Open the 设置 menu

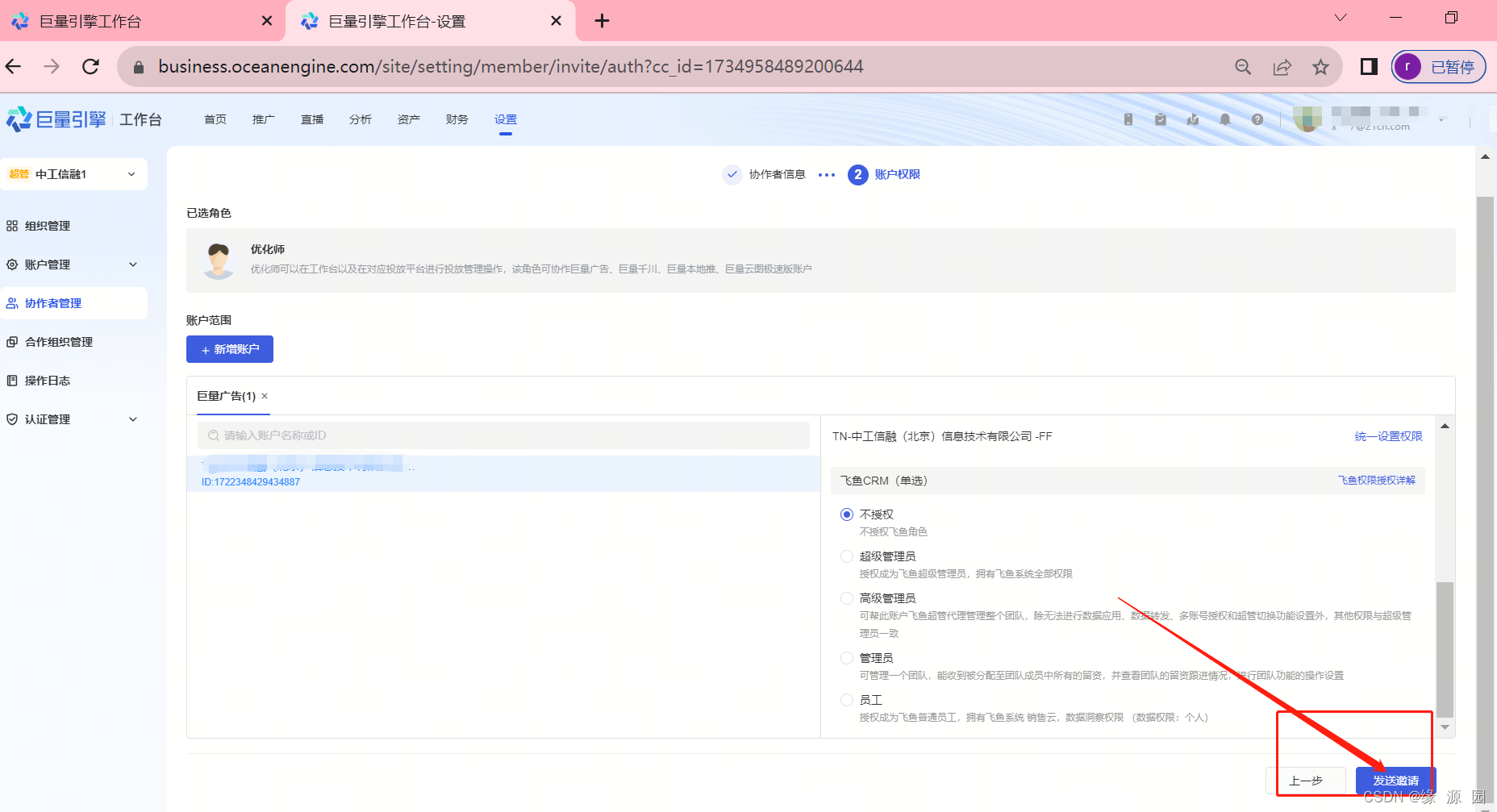(506, 119)
